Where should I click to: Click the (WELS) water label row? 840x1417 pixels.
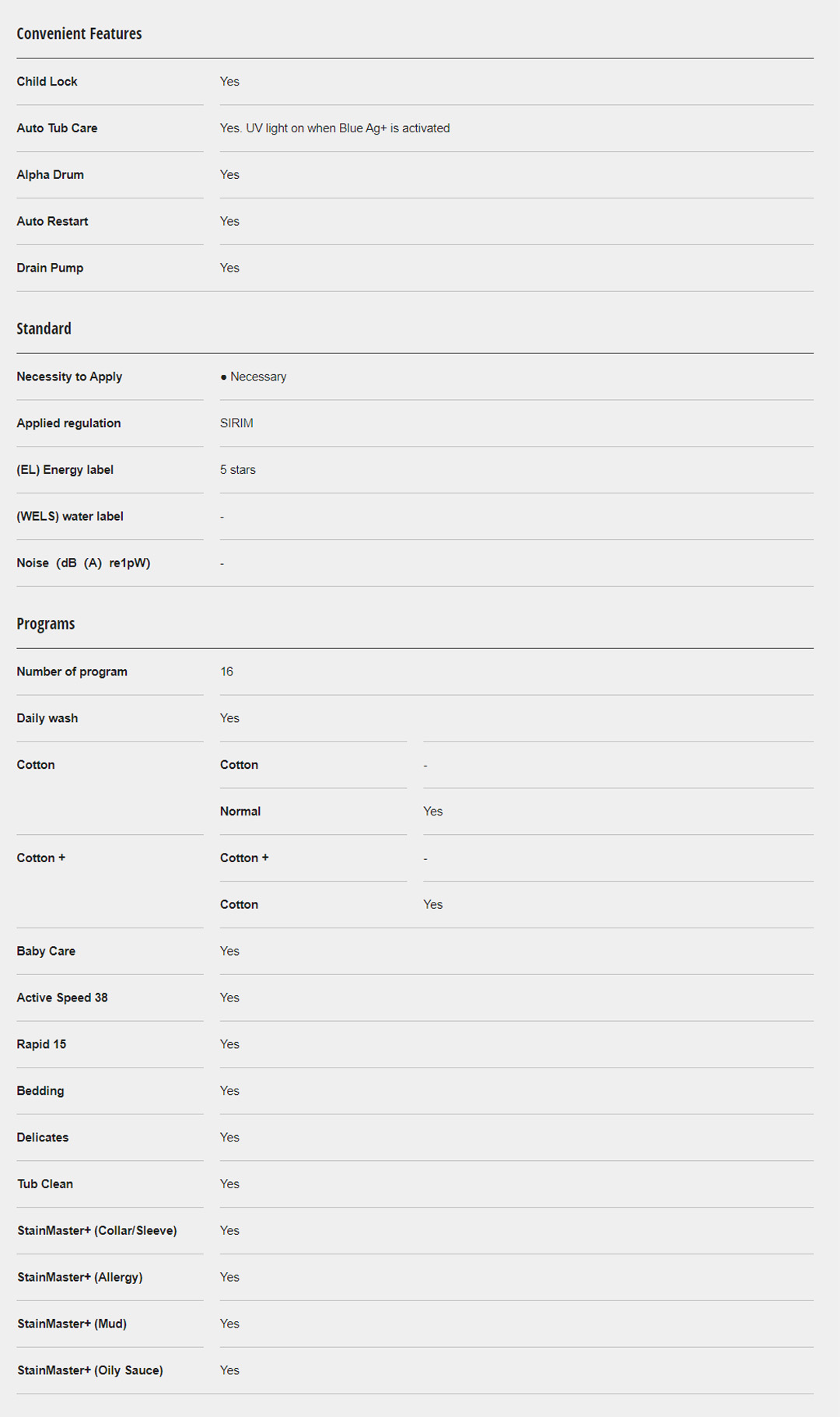click(x=70, y=517)
